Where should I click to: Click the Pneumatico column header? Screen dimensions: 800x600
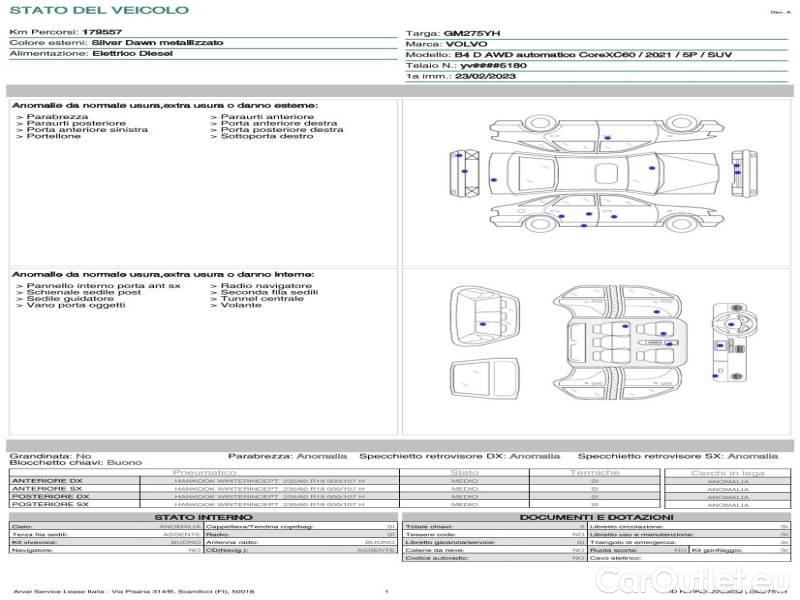(x=204, y=472)
